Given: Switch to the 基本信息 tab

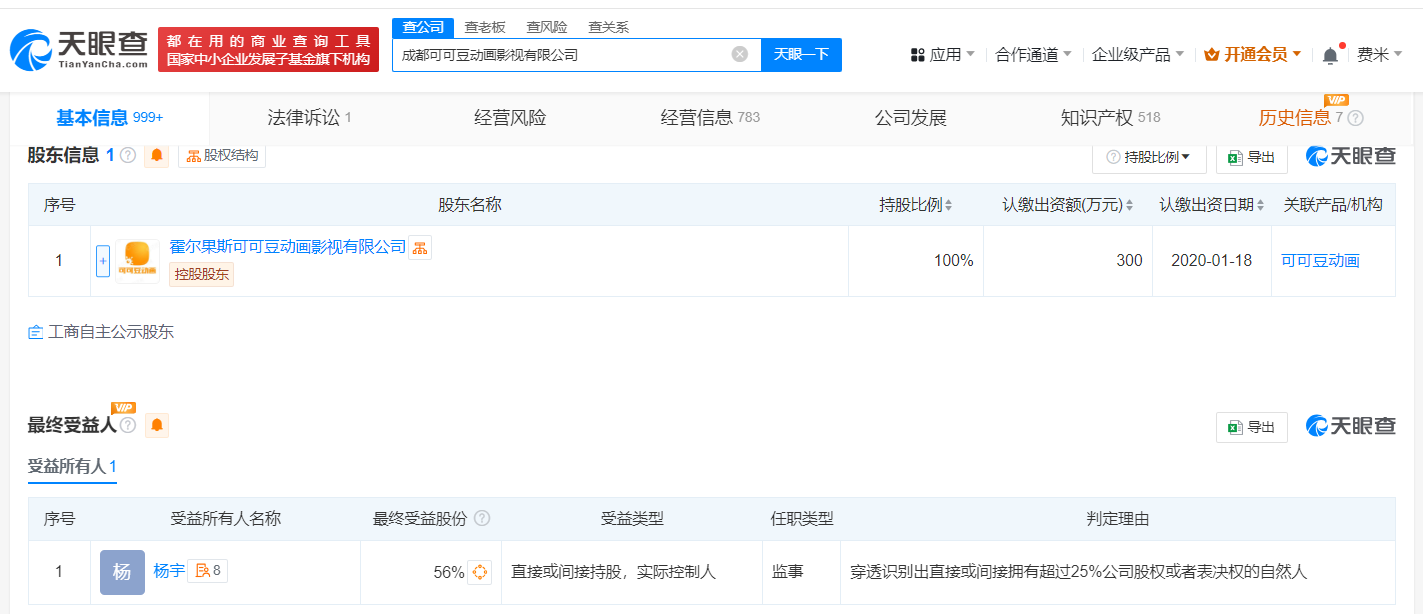Looking at the screenshot, I should coord(109,118).
